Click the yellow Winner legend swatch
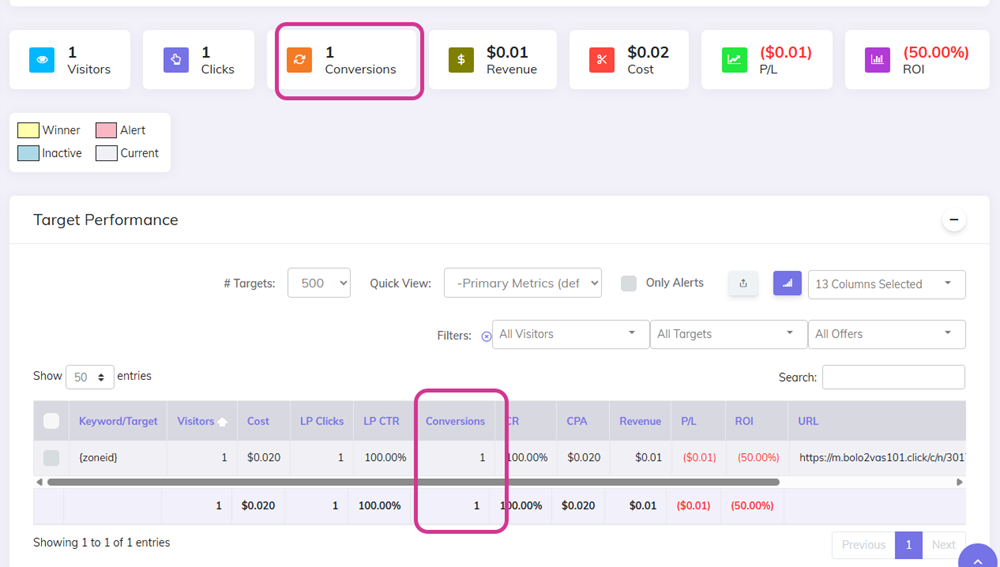Viewport: 1000px width, 567px height. click(28, 130)
